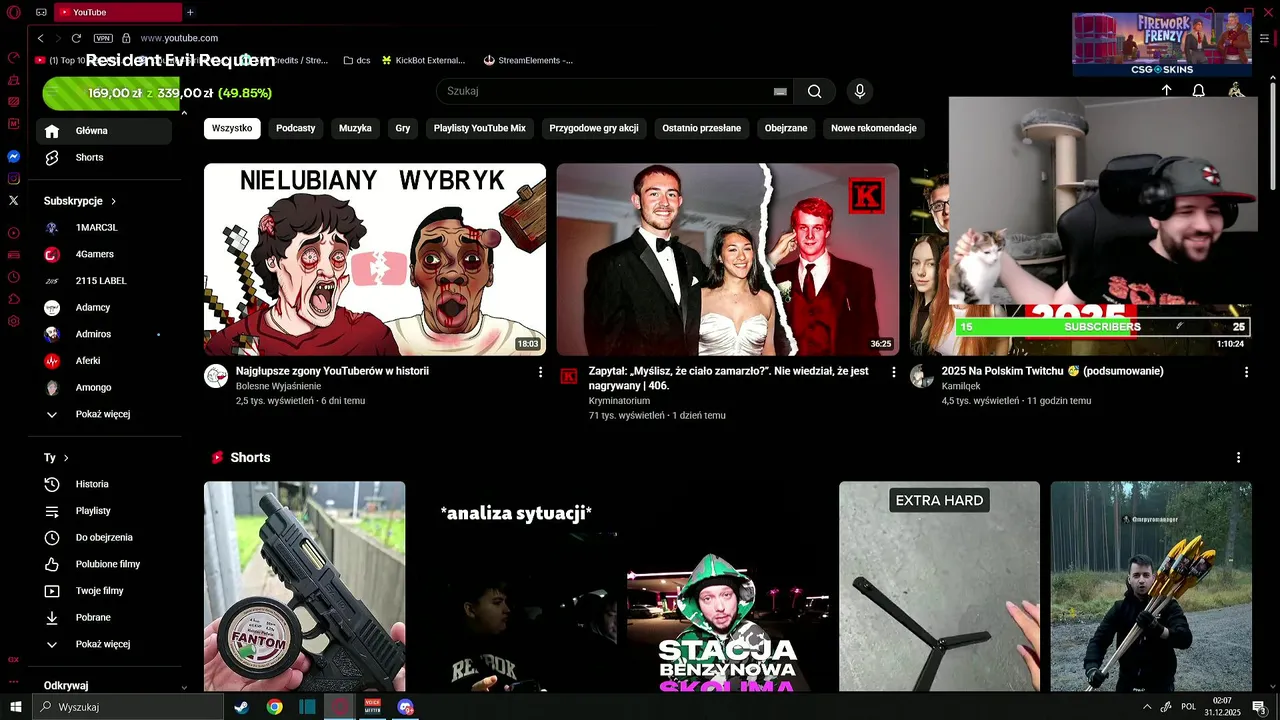The width and height of the screenshot is (1280, 720).
Task: Open the Kryminatorium channel avatar icon
Action: click(569, 376)
